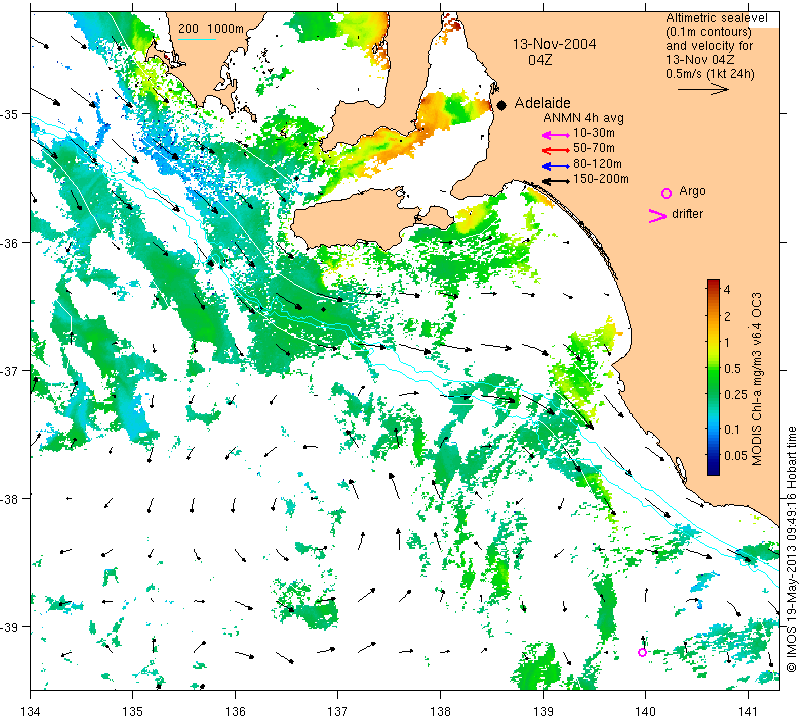
Task: Click the longitude axis label '139'
Action: pos(543,711)
